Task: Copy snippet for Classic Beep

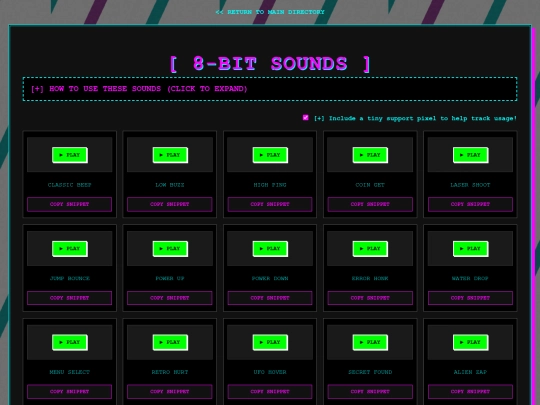Action: coord(70,204)
